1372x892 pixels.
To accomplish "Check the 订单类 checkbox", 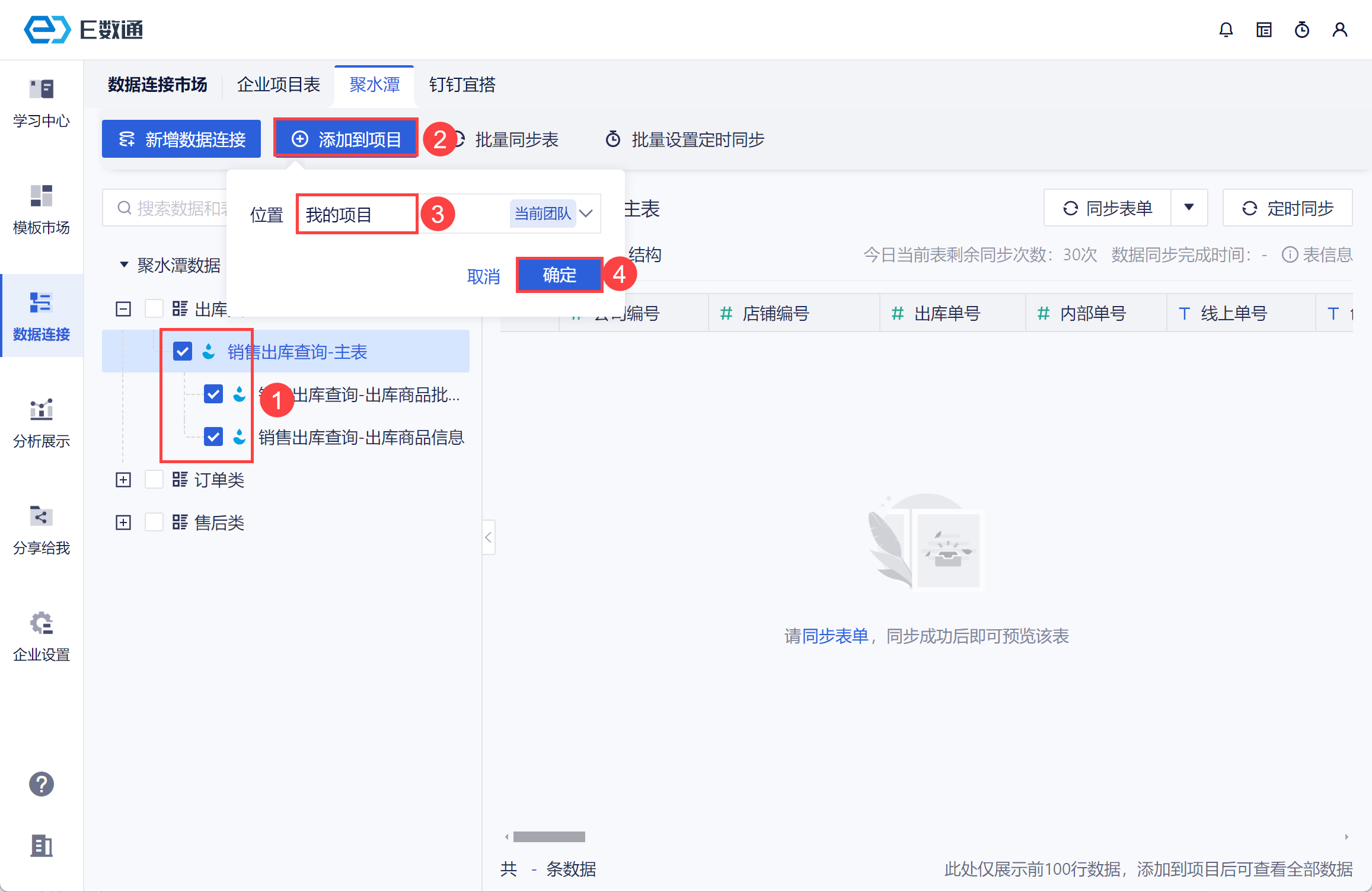I will (154, 480).
